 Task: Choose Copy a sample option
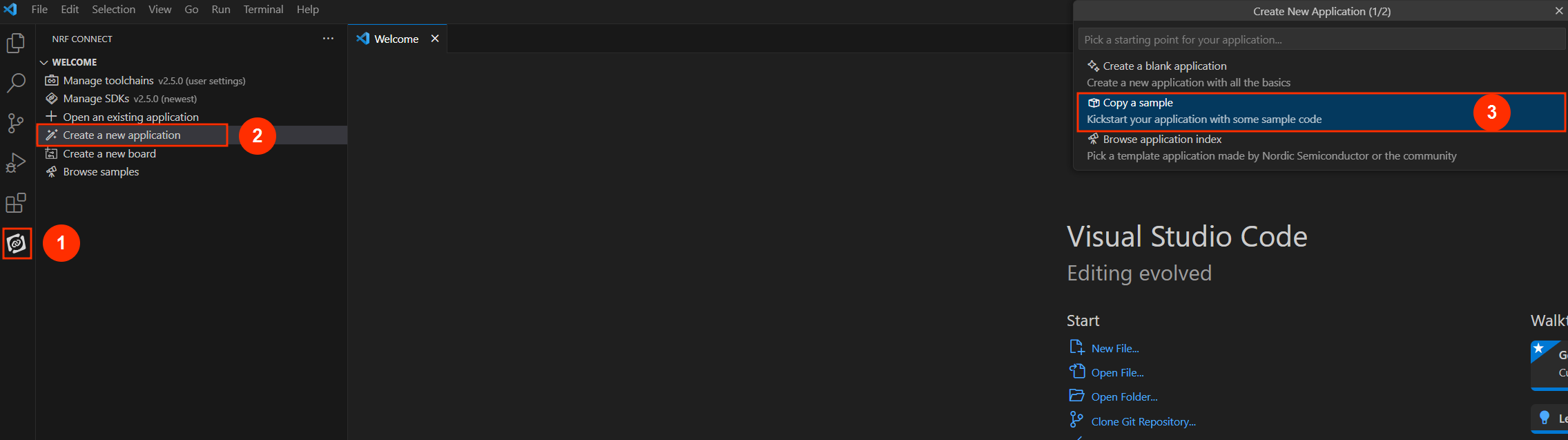point(1321,111)
